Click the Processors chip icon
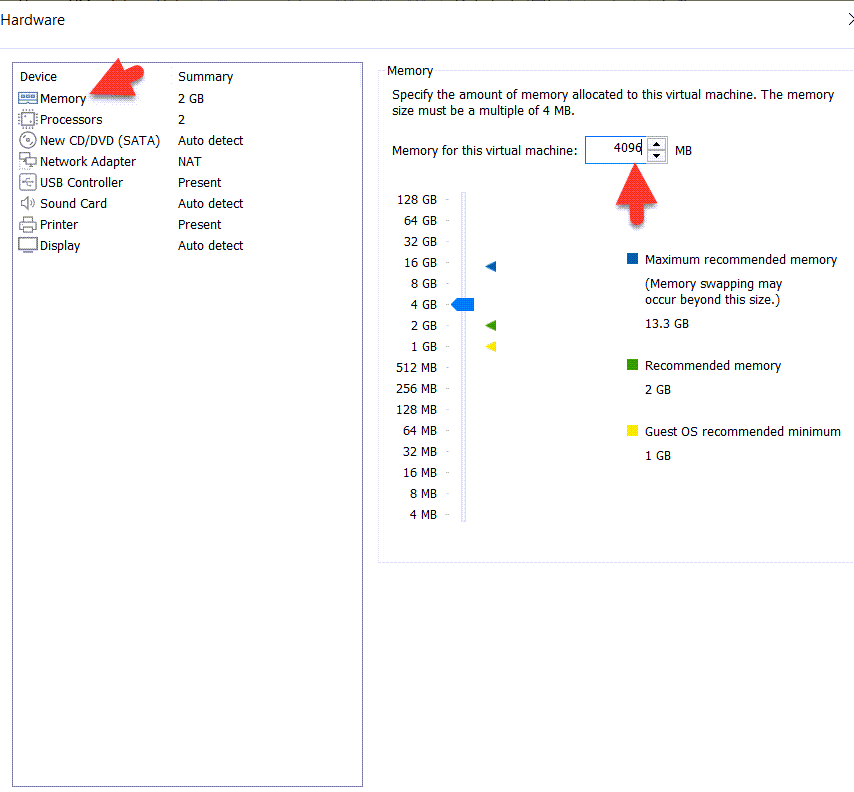This screenshot has height=792, width=854. 28,119
